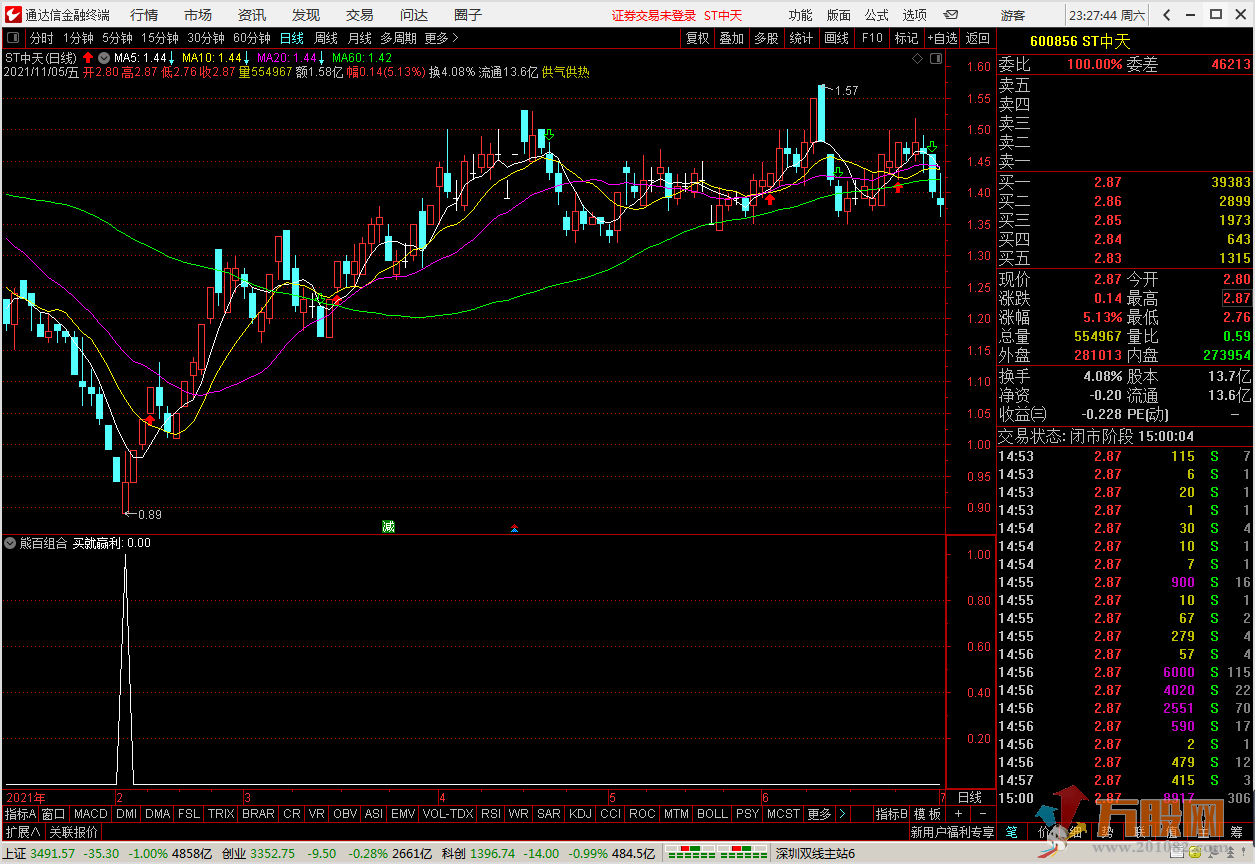1255x864 pixels.
Task: Click the 600856 ST中天 stock title
Action: 1079,41
